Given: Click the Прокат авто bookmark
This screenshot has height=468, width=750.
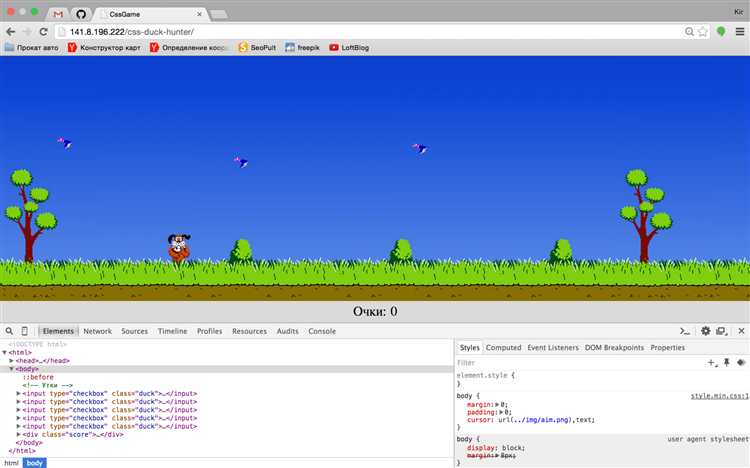Looking at the screenshot, I should pyautogui.click(x=32, y=47).
